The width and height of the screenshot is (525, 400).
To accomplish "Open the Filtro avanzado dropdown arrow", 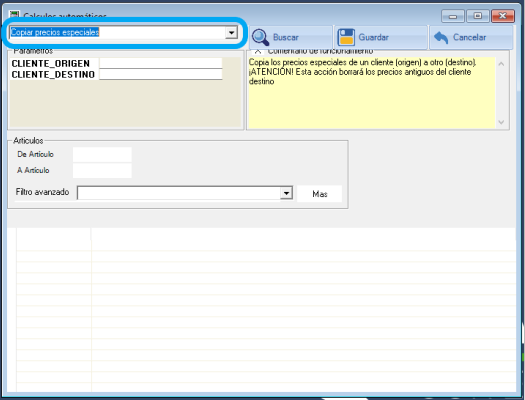I will click(x=286, y=193).
